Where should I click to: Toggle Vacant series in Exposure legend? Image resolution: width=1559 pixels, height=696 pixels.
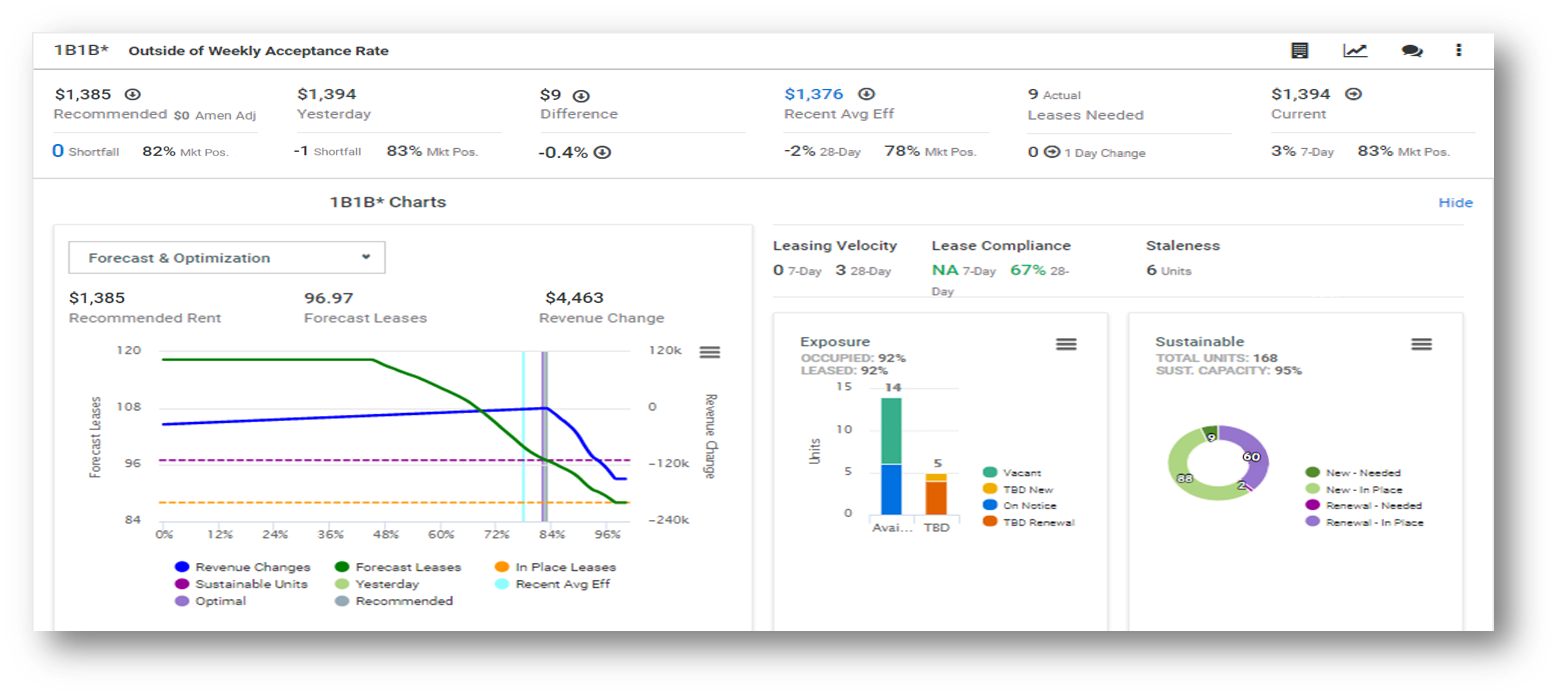pyautogui.click(x=1022, y=472)
